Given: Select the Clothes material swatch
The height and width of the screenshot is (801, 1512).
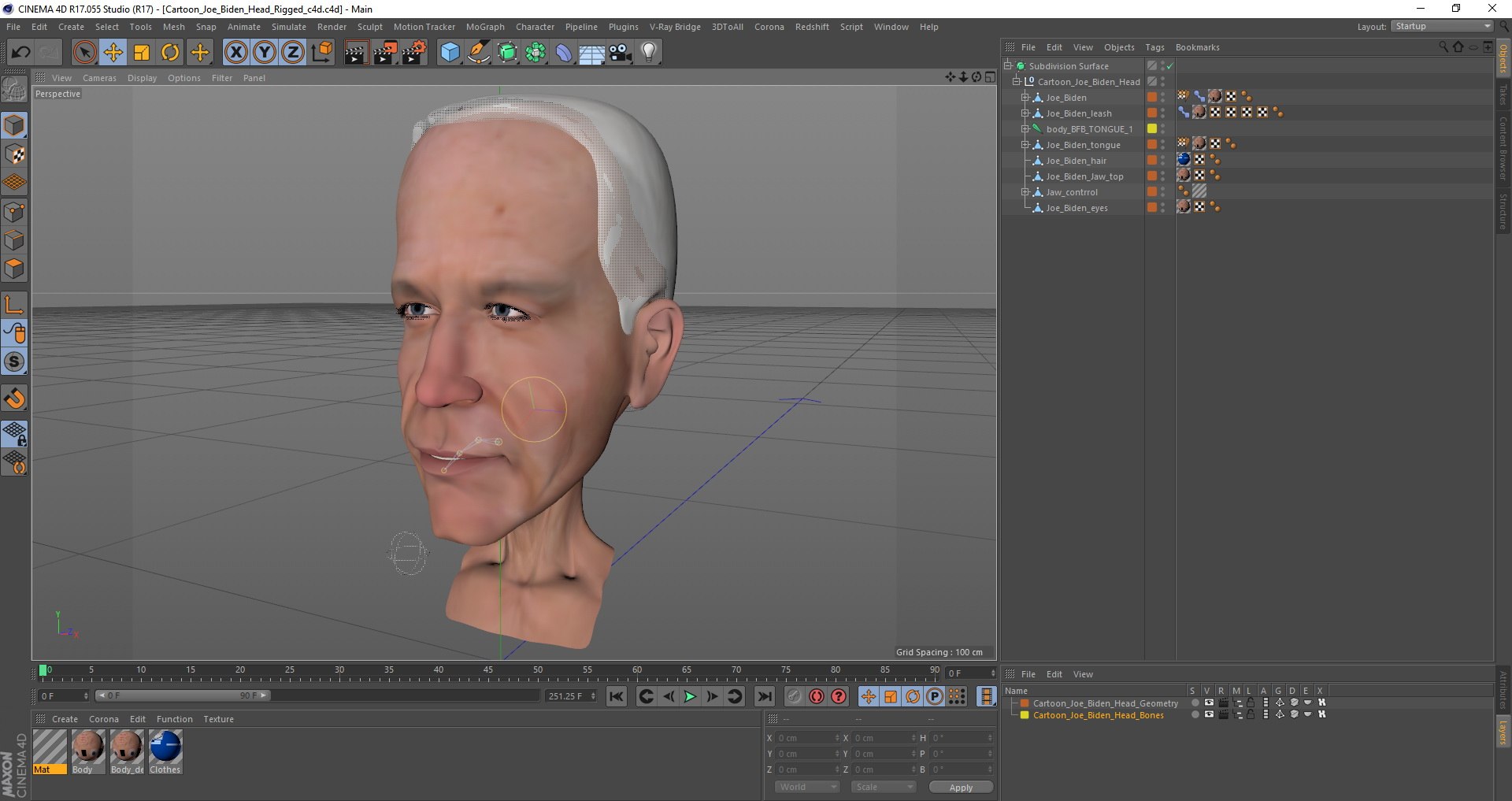Looking at the screenshot, I should pyautogui.click(x=165, y=751).
